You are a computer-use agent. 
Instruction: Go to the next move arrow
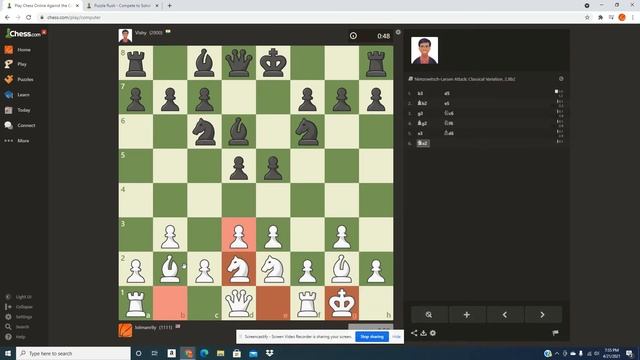[542, 315]
